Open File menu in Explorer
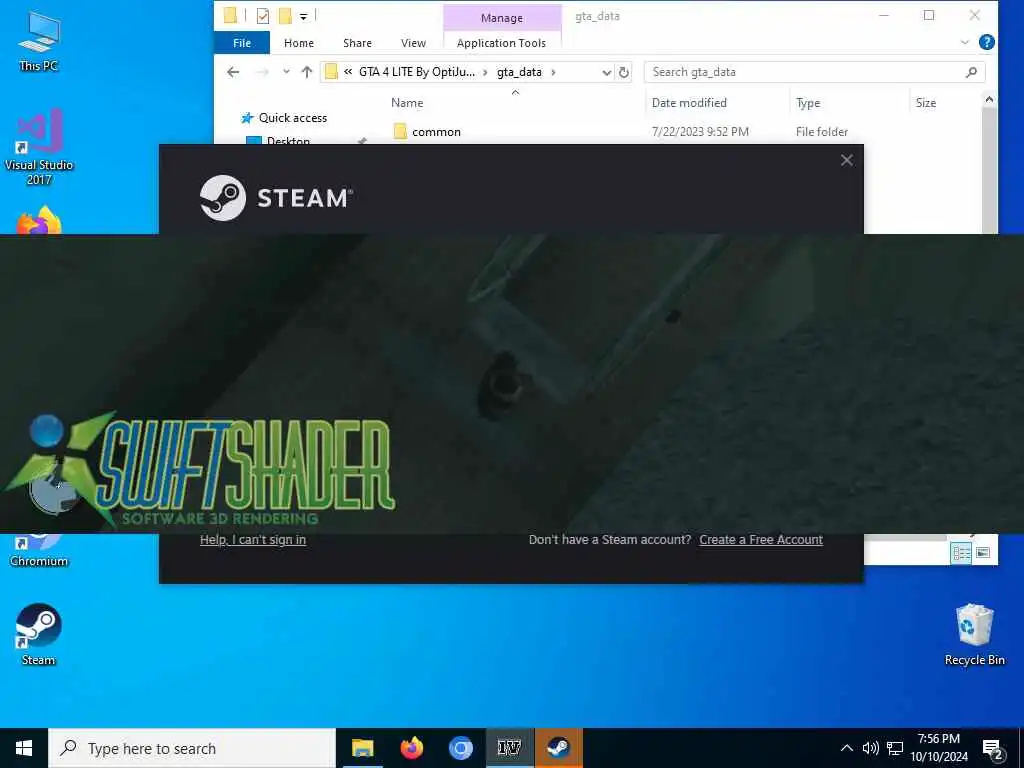This screenshot has width=1024, height=768. (242, 43)
